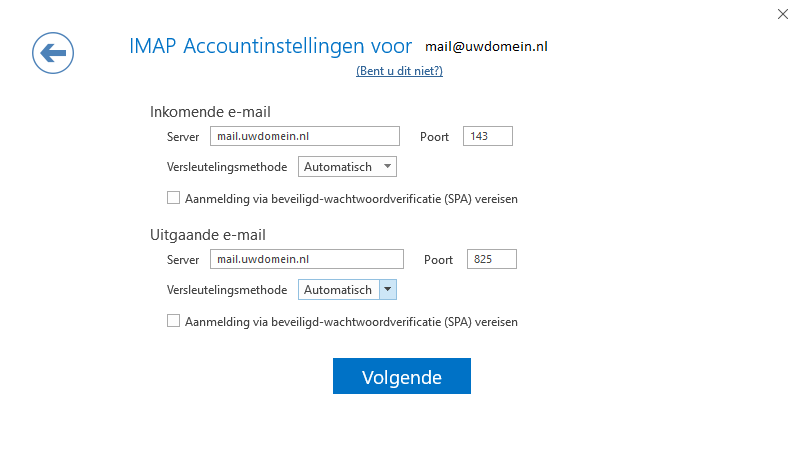
Task: Focus the outgoing mail Server field
Action: point(307,259)
